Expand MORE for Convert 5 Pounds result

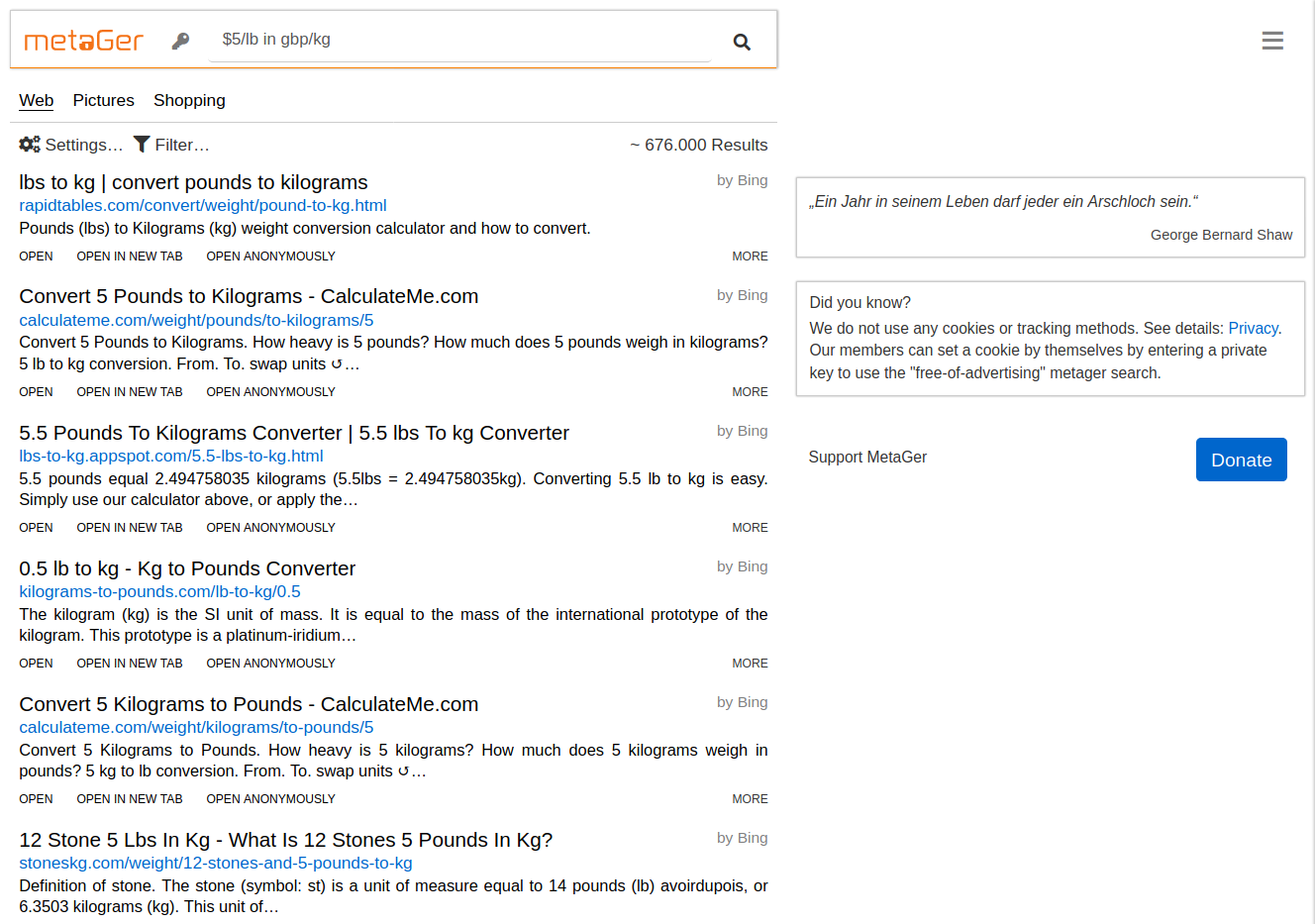[x=750, y=392]
